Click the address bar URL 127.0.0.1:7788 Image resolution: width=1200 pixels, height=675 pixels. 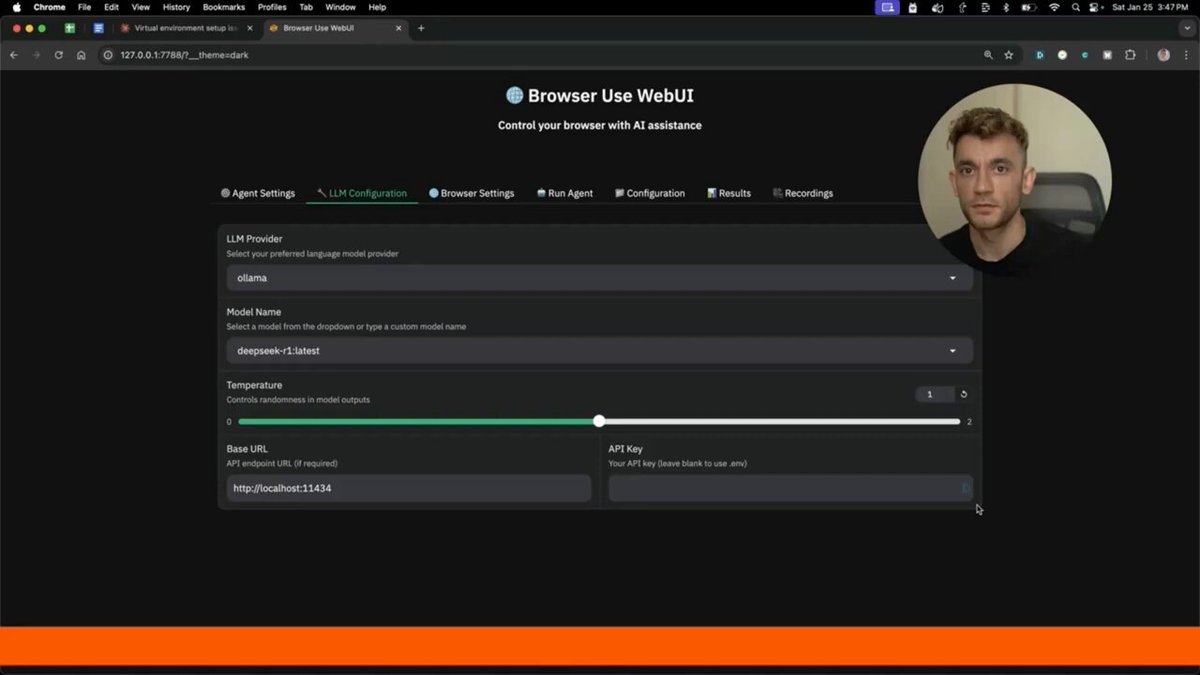[184, 55]
